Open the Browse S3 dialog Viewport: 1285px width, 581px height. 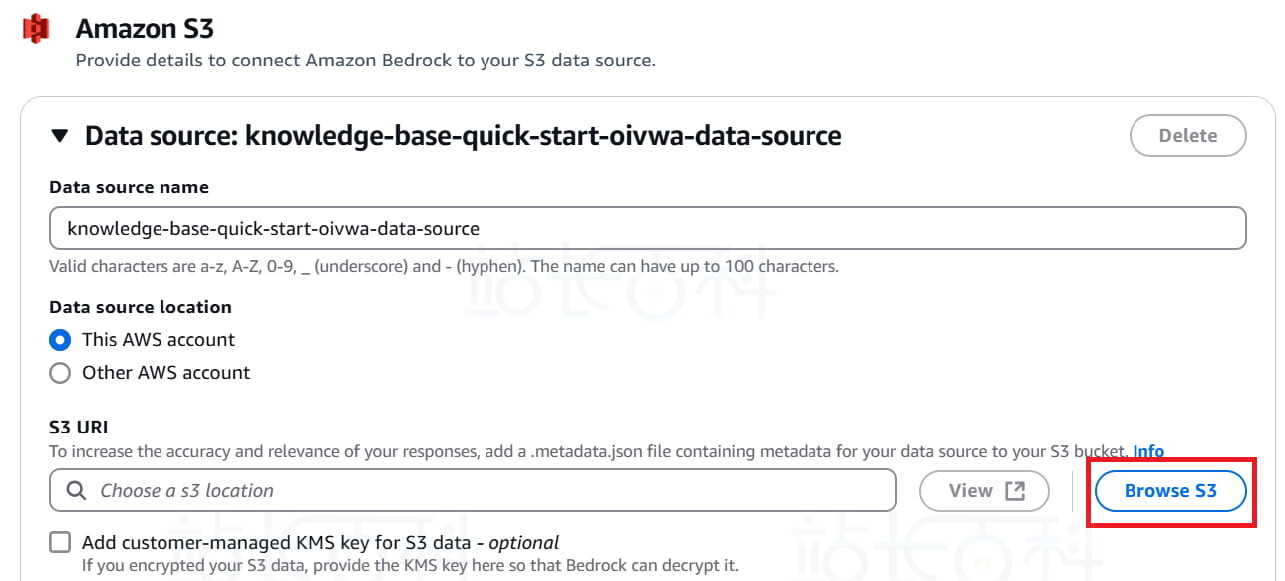[1170, 491]
